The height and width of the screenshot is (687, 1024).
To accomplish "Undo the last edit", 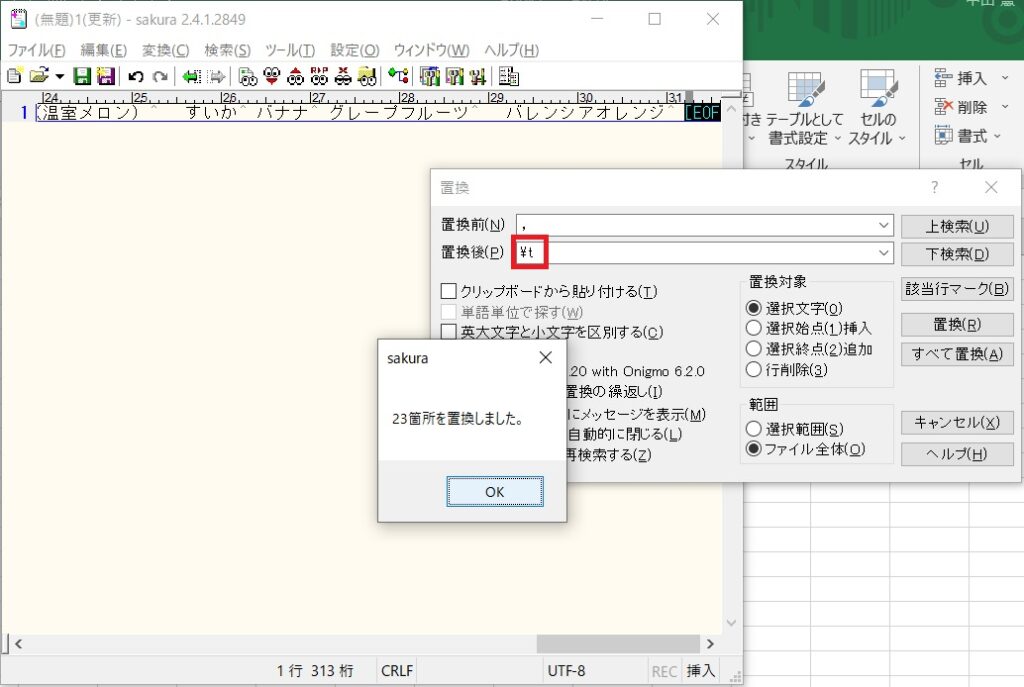I will pos(135,76).
